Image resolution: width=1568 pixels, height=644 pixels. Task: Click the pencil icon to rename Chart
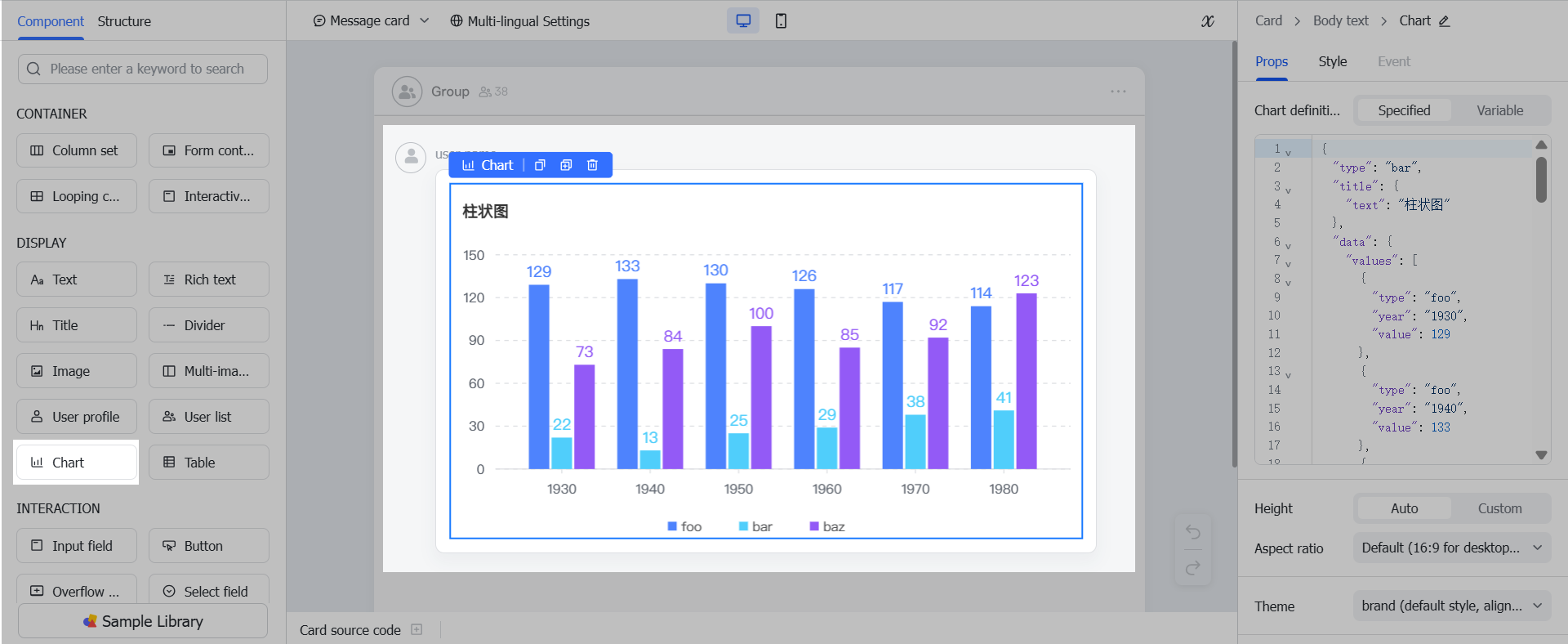tap(1444, 21)
